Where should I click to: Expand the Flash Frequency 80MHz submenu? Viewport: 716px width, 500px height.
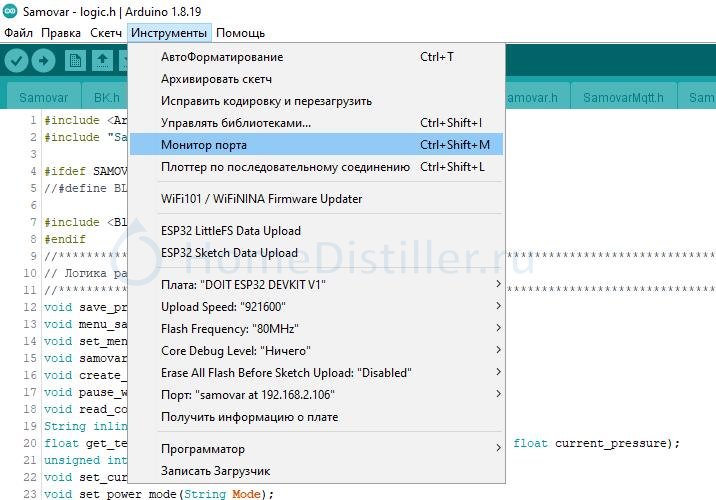(x=316, y=328)
